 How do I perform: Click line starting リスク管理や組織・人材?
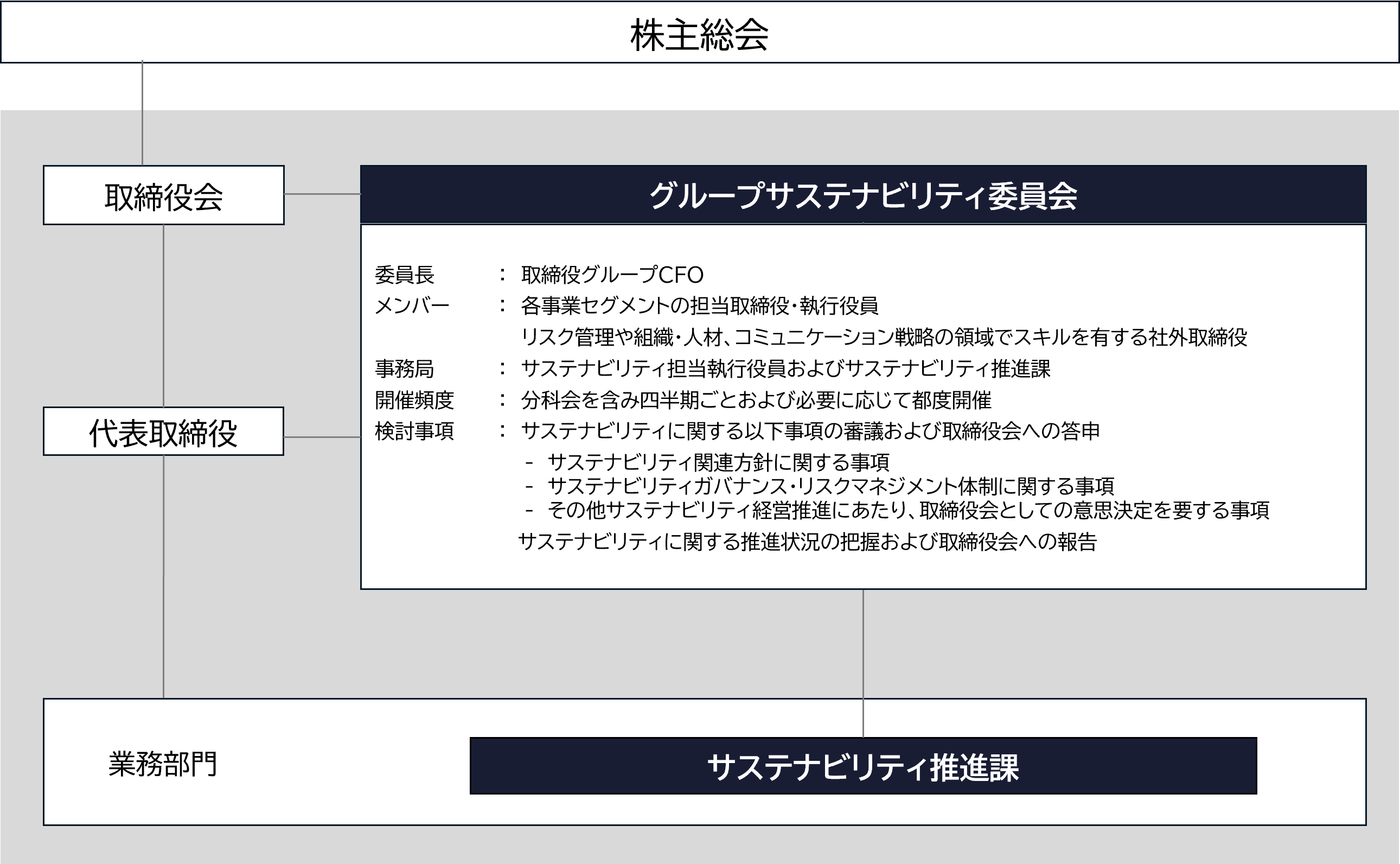884,337
